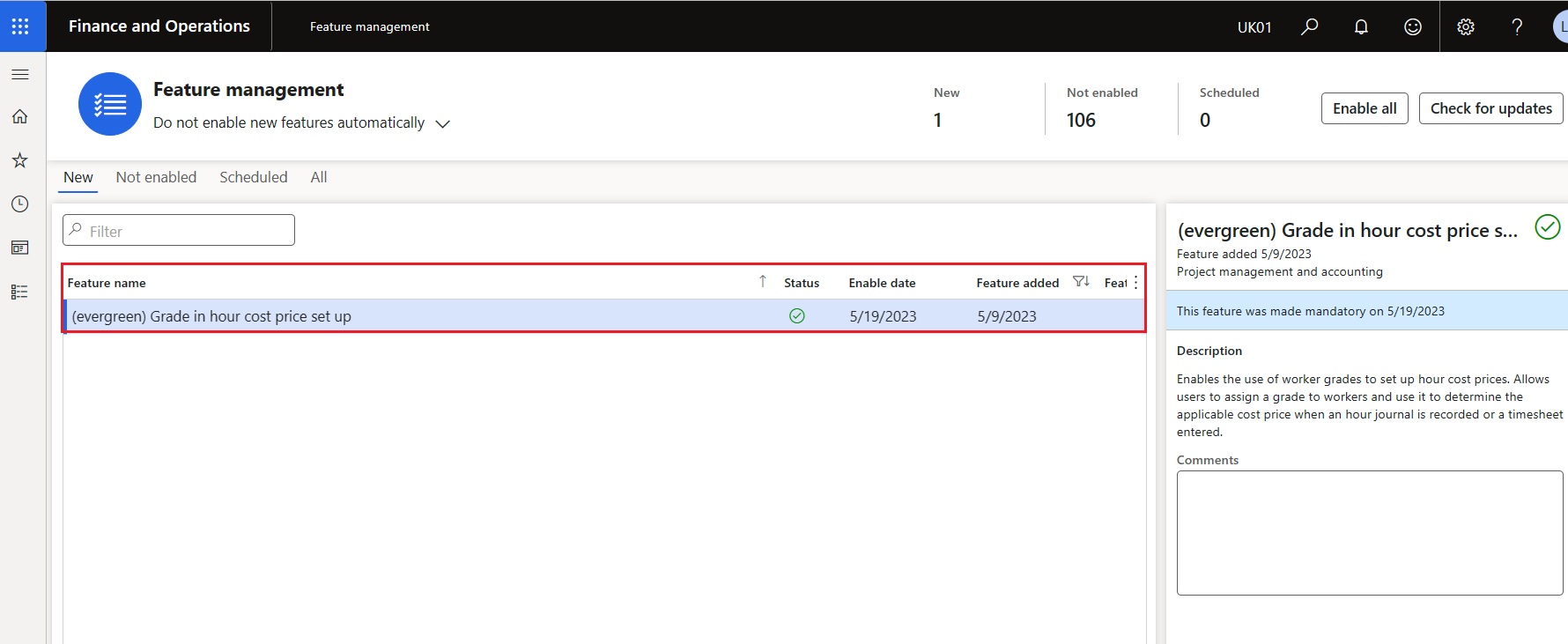Click into the Filter search box
The width and height of the screenshot is (1568, 644).
tap(179, 230)
